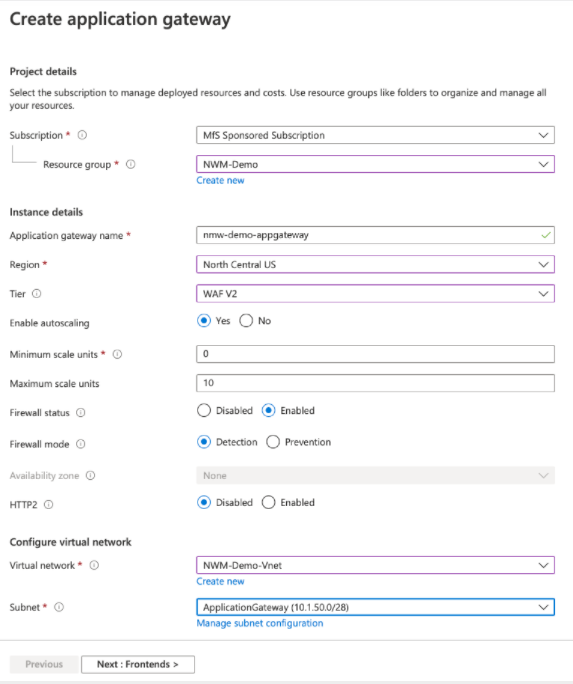Click the info icon beside Tier
The image size is (573, 684).
(37, 294)
